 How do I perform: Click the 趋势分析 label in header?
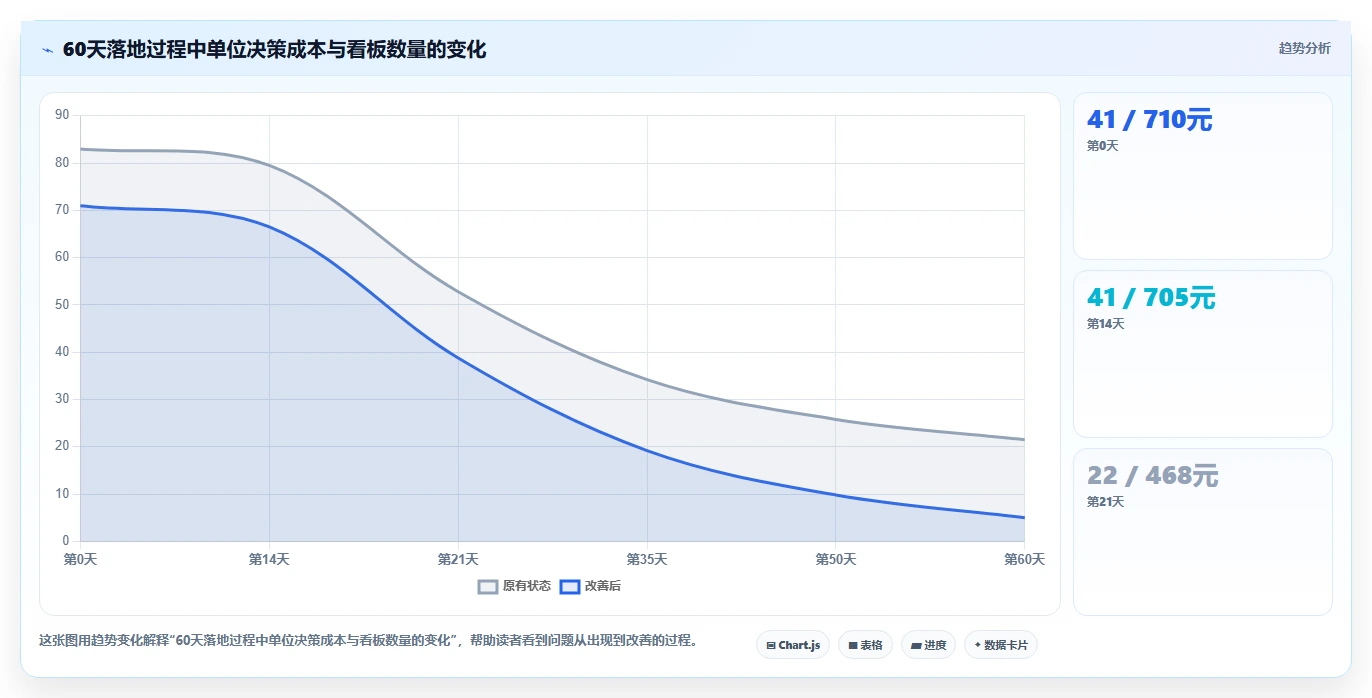1304,48
